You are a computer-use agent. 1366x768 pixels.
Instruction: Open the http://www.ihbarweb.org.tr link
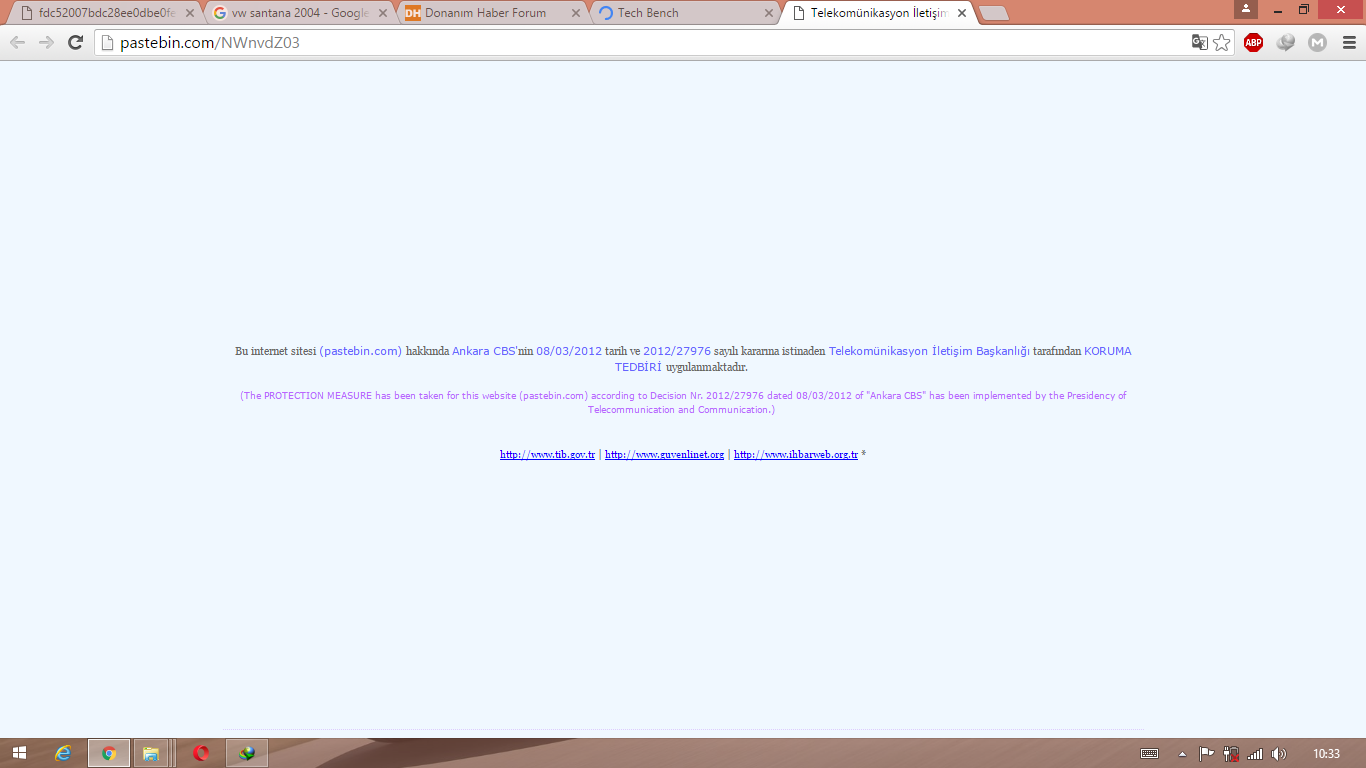coord(795,454)
